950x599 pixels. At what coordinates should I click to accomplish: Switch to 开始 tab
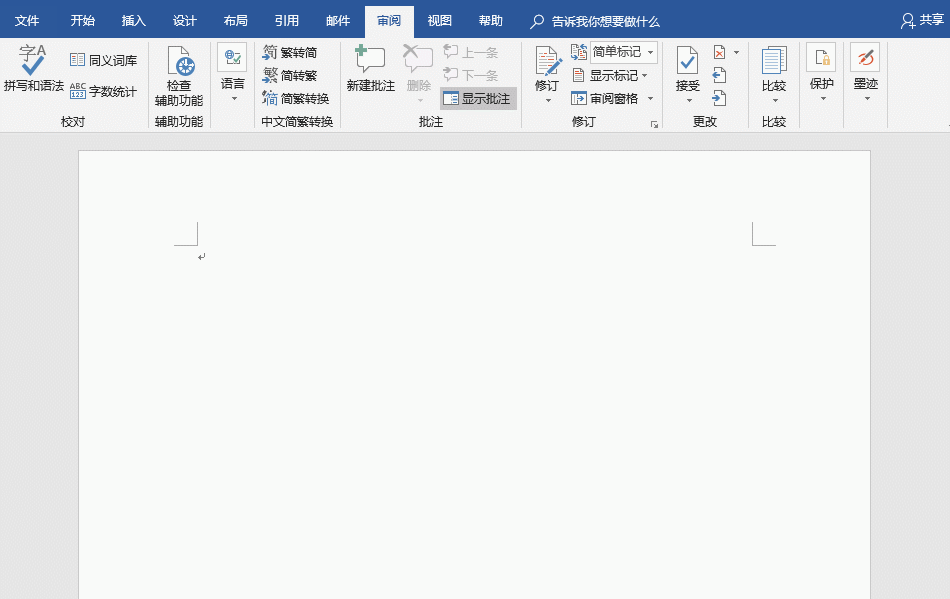pos(82,21)
